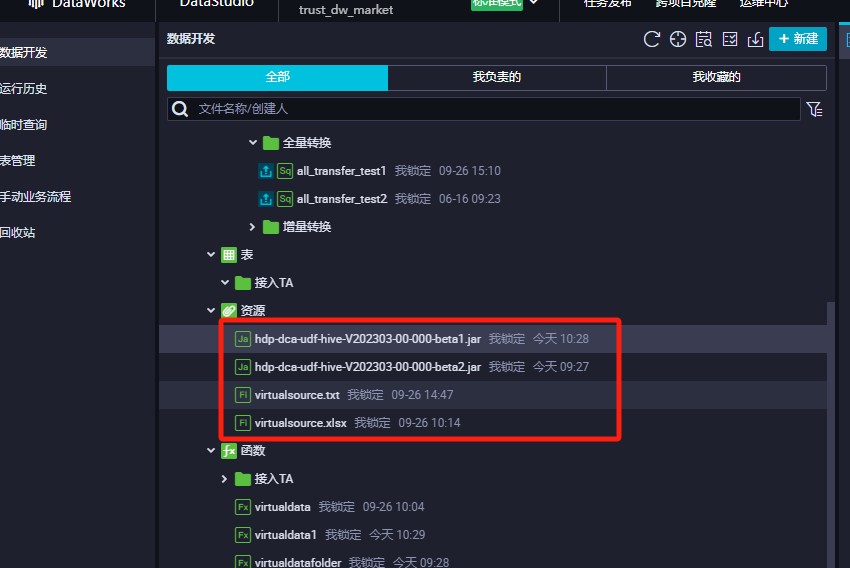This screenshot has height=568, width=850.
Task: Click the 运维中心 link in the top bar
Action: (764, 3)
